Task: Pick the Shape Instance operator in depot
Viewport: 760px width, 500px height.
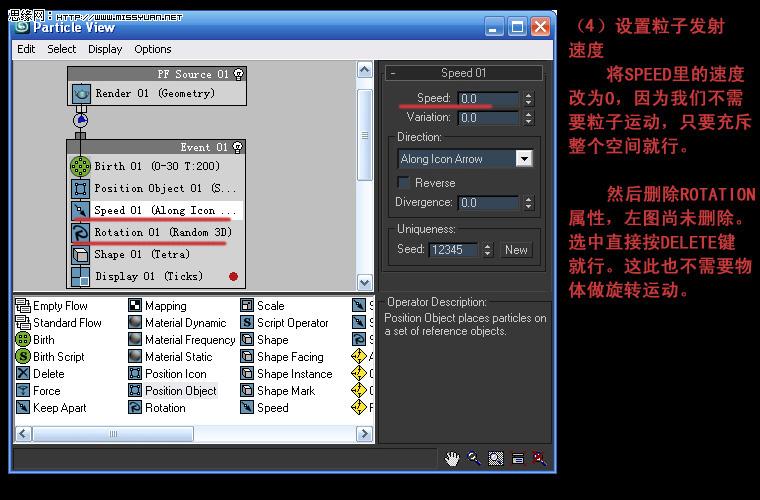Action: pos(287,374)
